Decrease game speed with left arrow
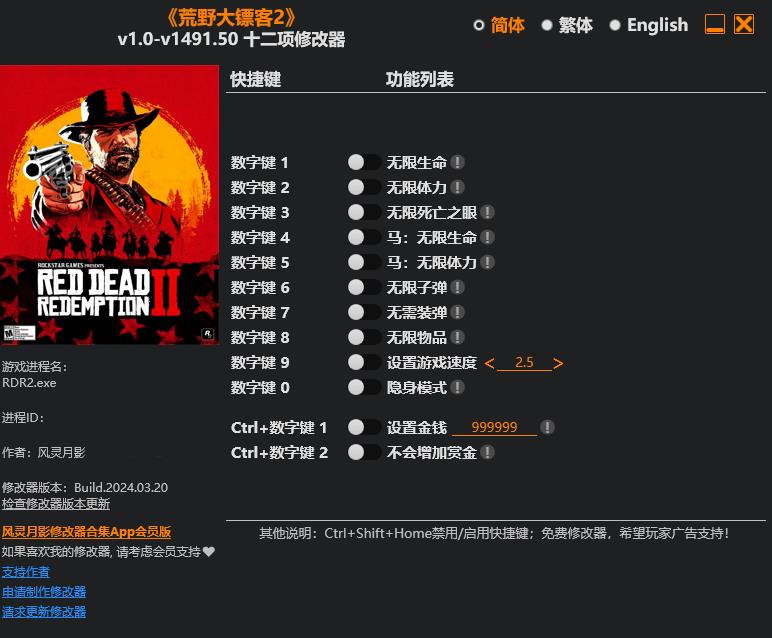Image resolution: width=772 pixels, height=638 pixels. click(489, 363)
